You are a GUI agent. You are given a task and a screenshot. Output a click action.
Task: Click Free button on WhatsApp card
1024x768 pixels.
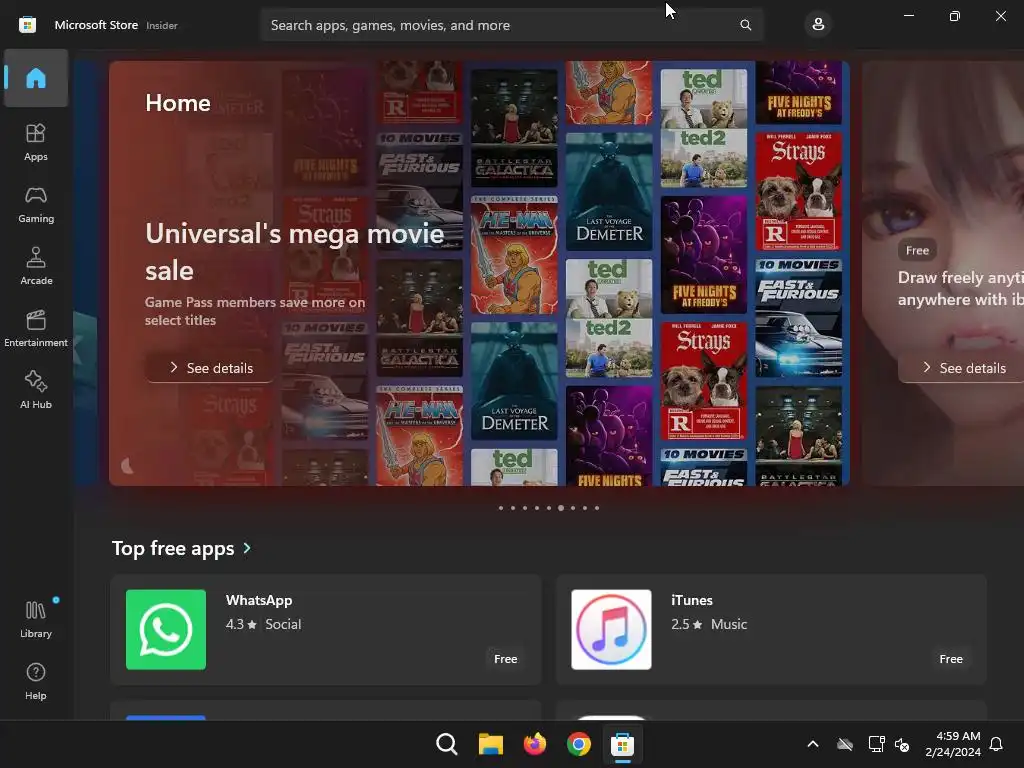click(505, 659)
